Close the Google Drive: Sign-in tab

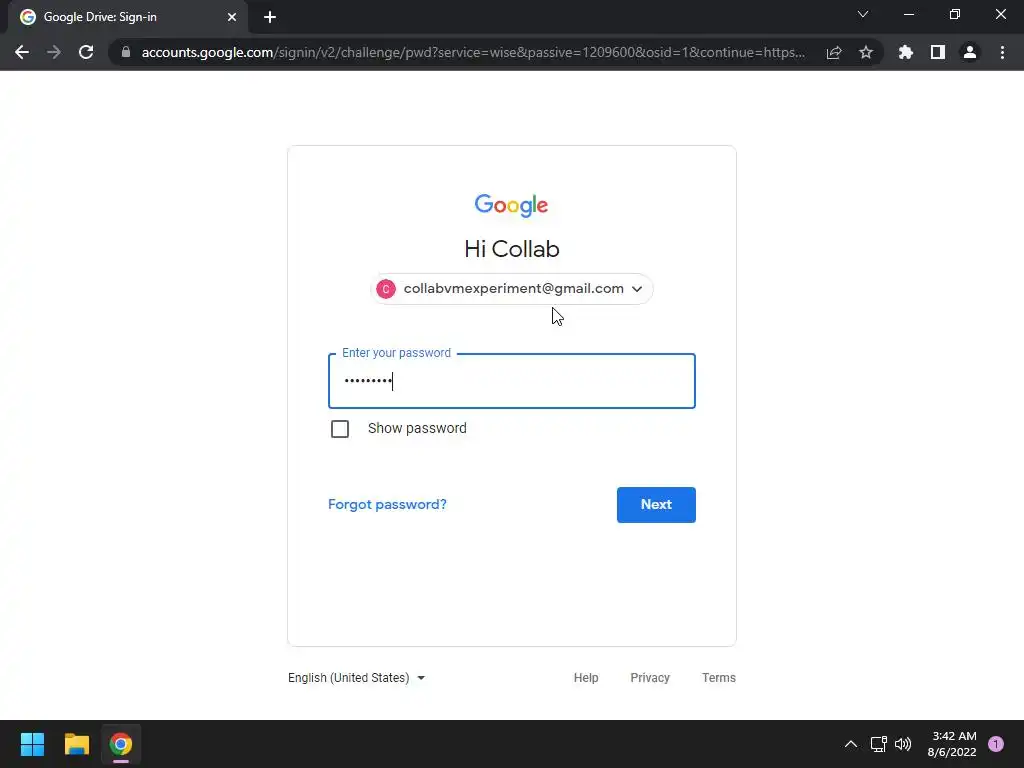pyautogui.click(x=232, y=17)
